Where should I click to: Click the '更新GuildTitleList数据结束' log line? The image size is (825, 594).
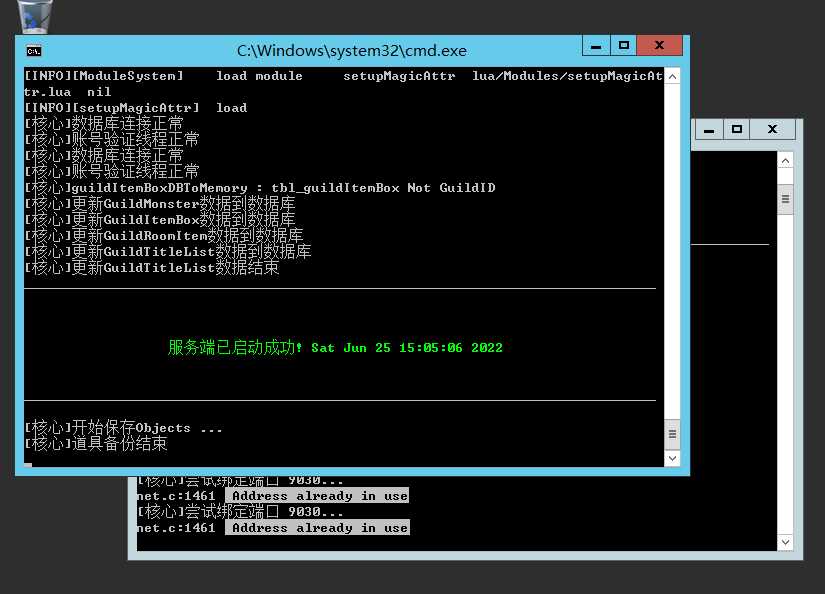(152, 268)
